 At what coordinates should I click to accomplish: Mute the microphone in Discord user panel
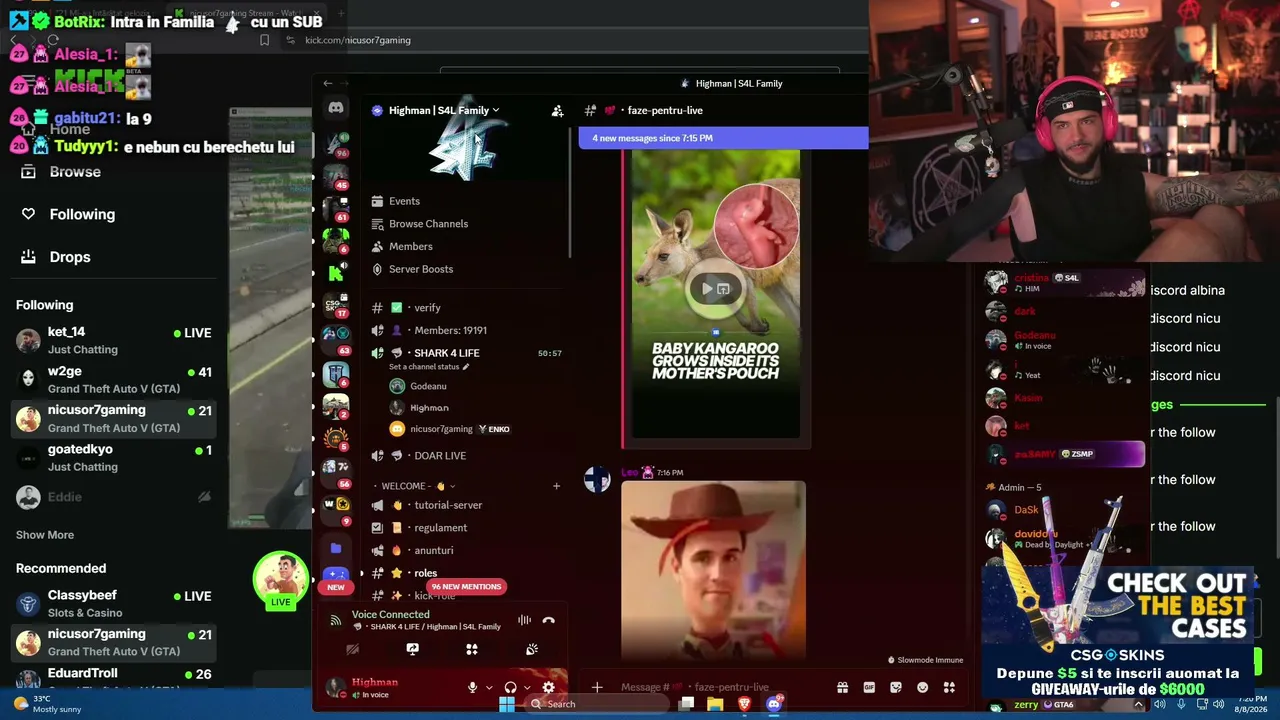coord(473,688)
